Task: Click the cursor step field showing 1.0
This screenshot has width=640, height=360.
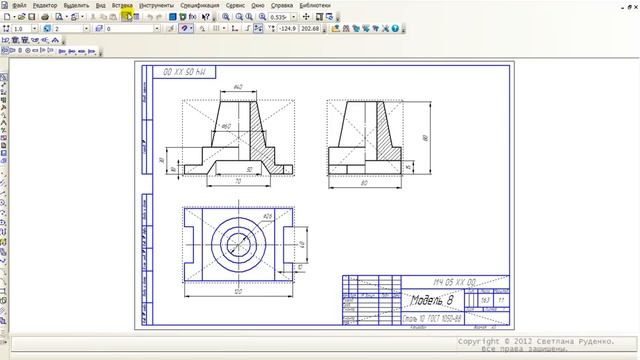Action: pos(21,29)
